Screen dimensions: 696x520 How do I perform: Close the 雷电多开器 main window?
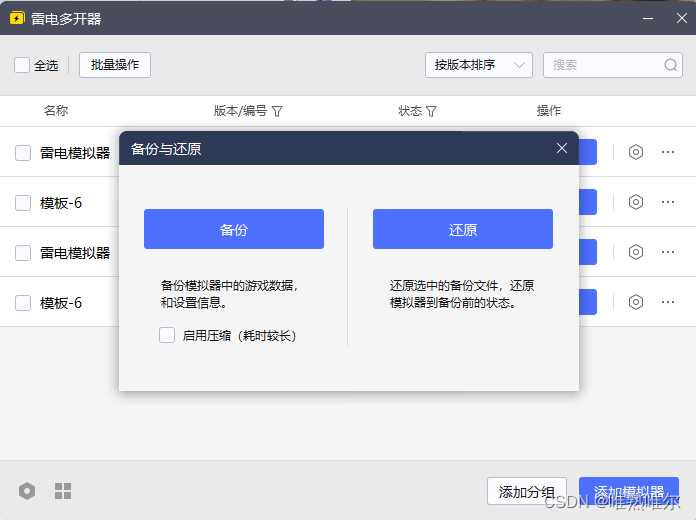682,18
